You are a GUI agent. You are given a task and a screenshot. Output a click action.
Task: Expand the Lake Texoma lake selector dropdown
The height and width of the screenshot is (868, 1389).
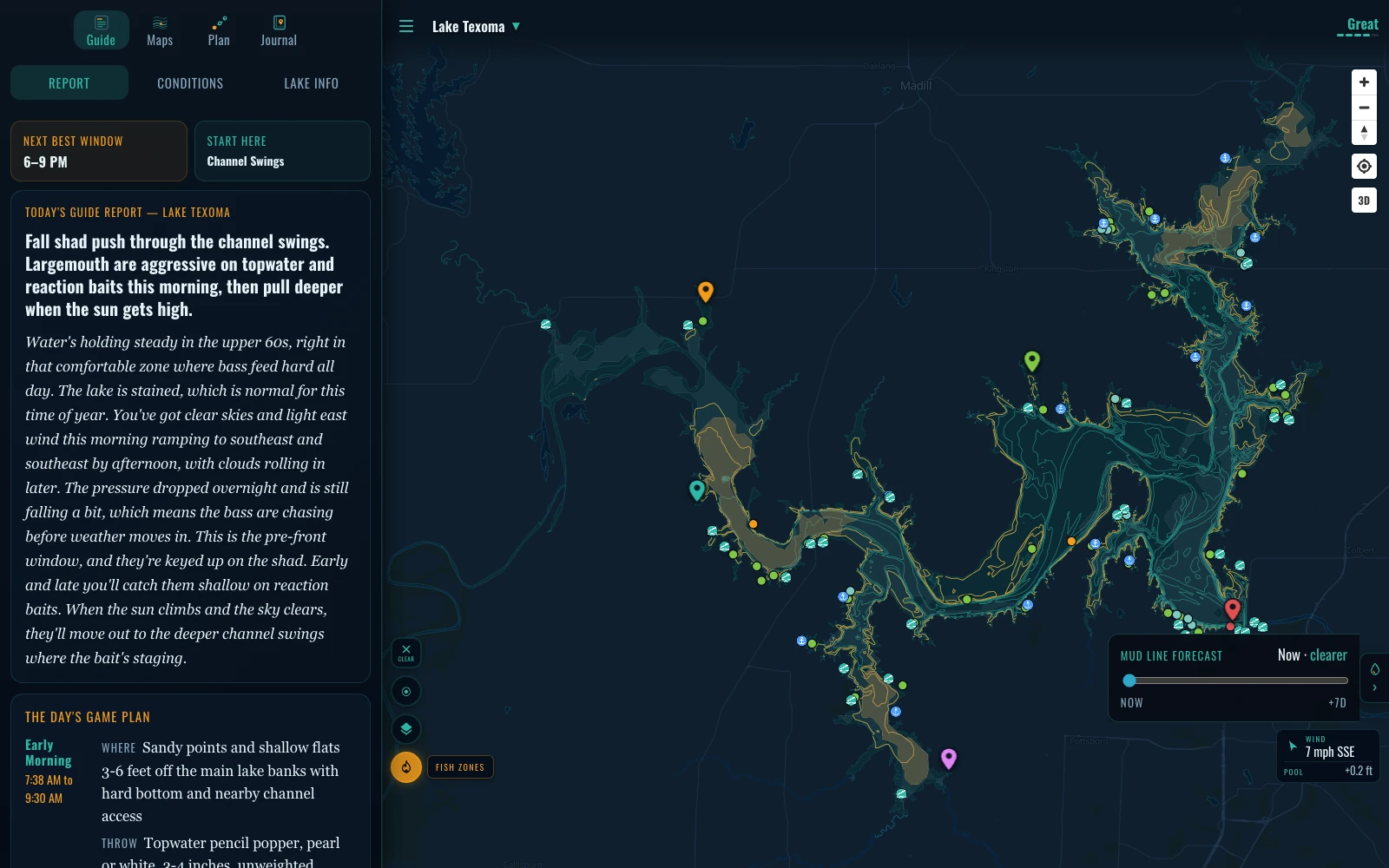click(476, 27)
